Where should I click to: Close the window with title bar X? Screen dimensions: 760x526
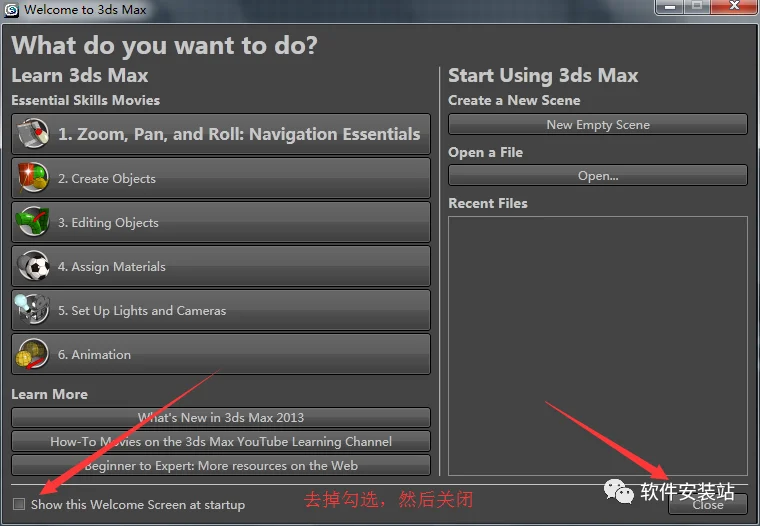(x=735, y=7)
